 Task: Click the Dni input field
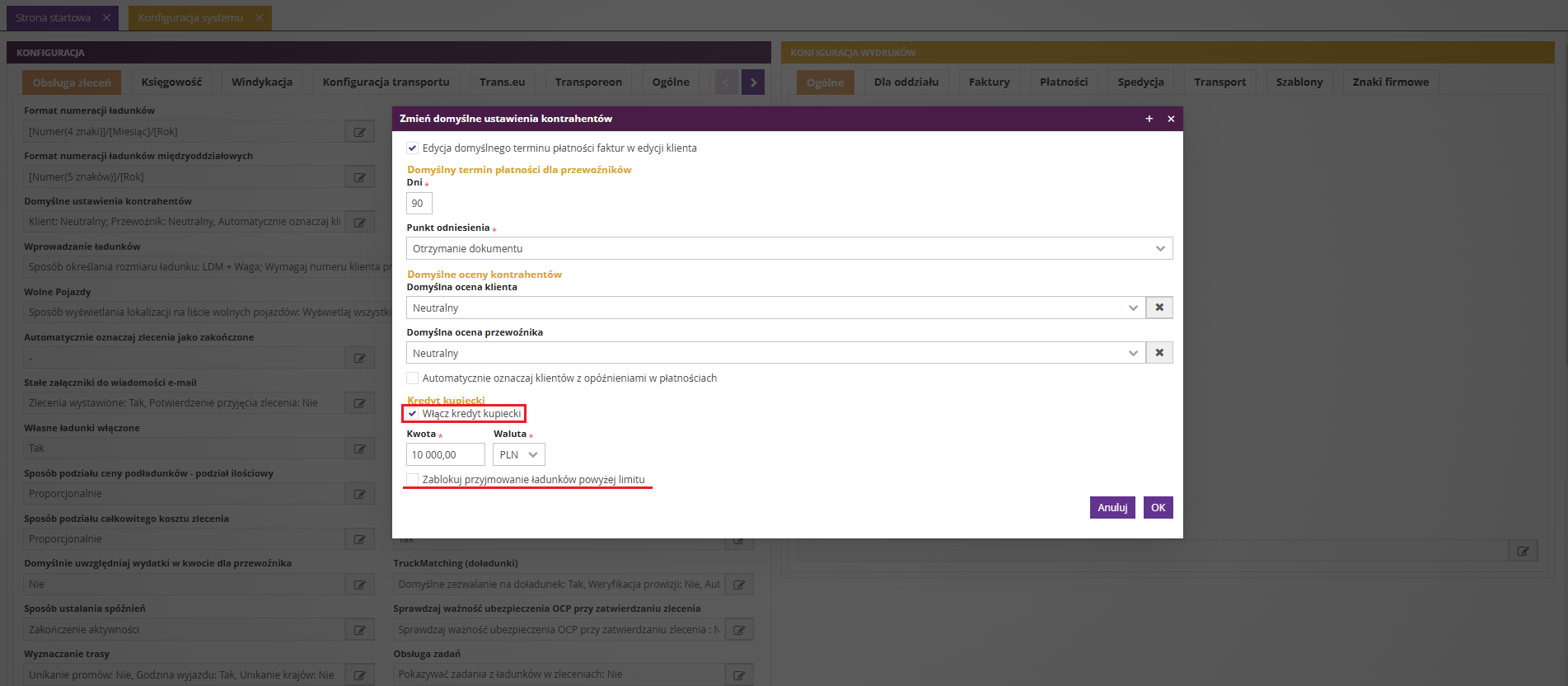419,204
